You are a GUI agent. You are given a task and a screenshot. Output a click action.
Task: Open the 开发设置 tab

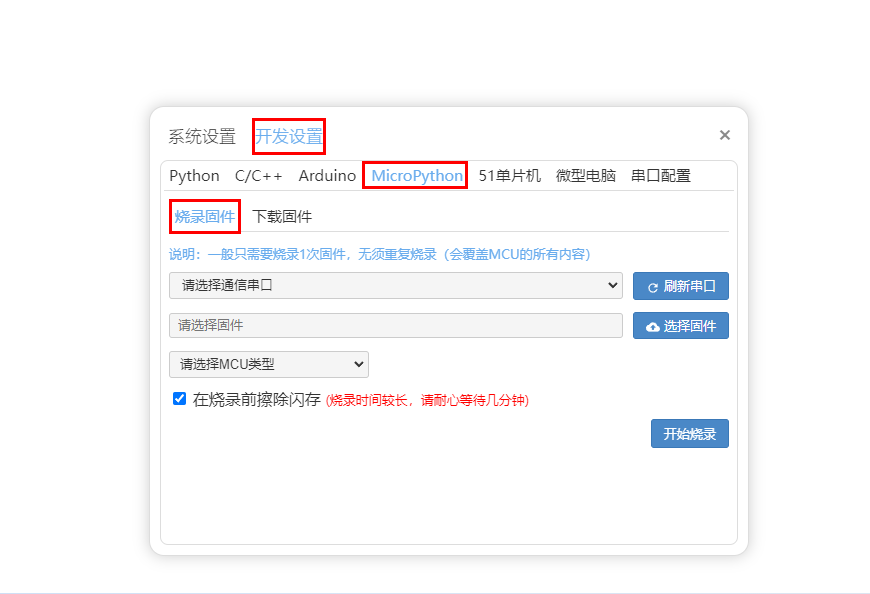click(x=289, y=136)
